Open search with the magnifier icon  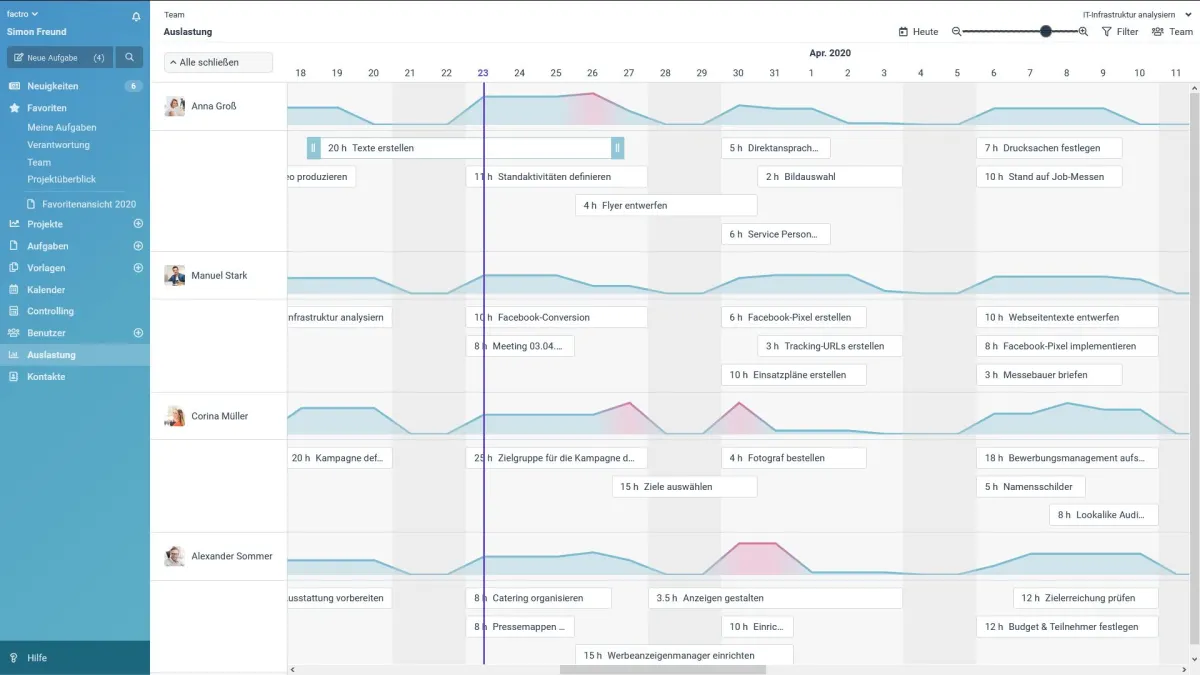coord(129,58)
